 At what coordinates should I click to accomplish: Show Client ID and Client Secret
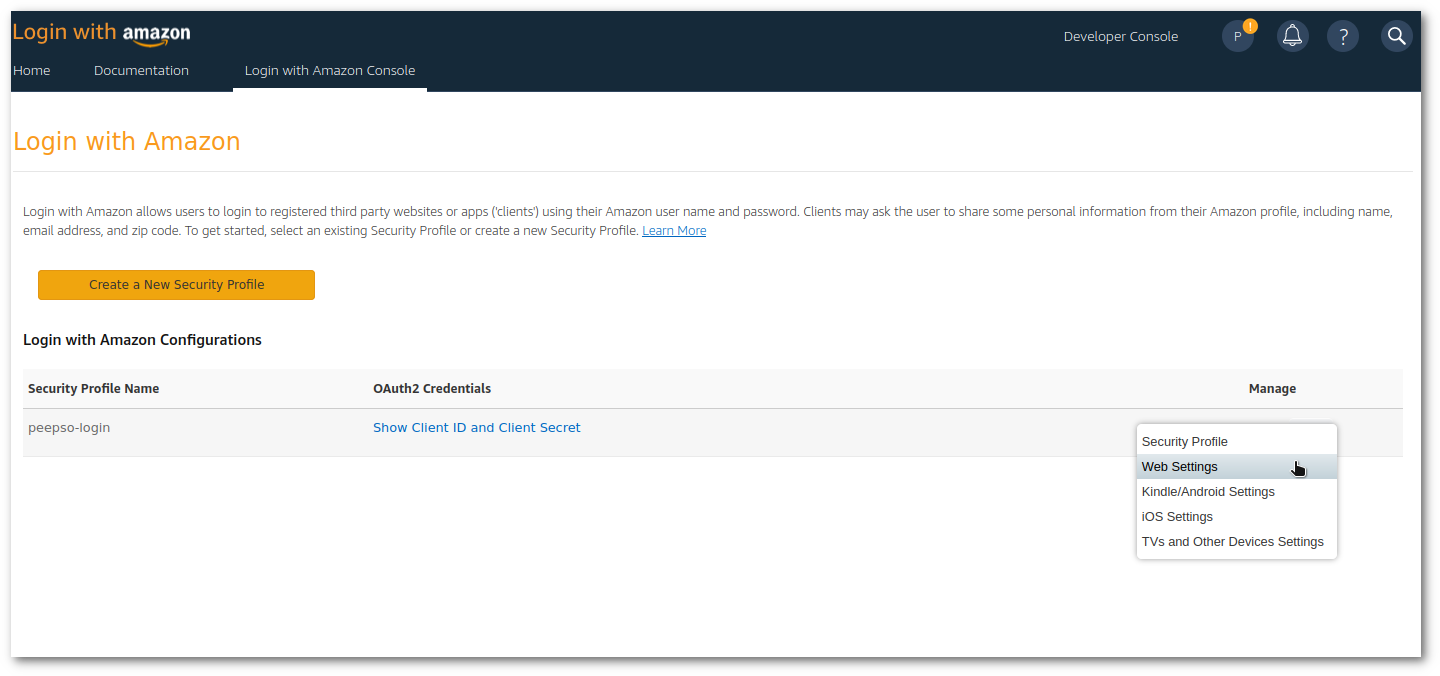coord(477,428)
